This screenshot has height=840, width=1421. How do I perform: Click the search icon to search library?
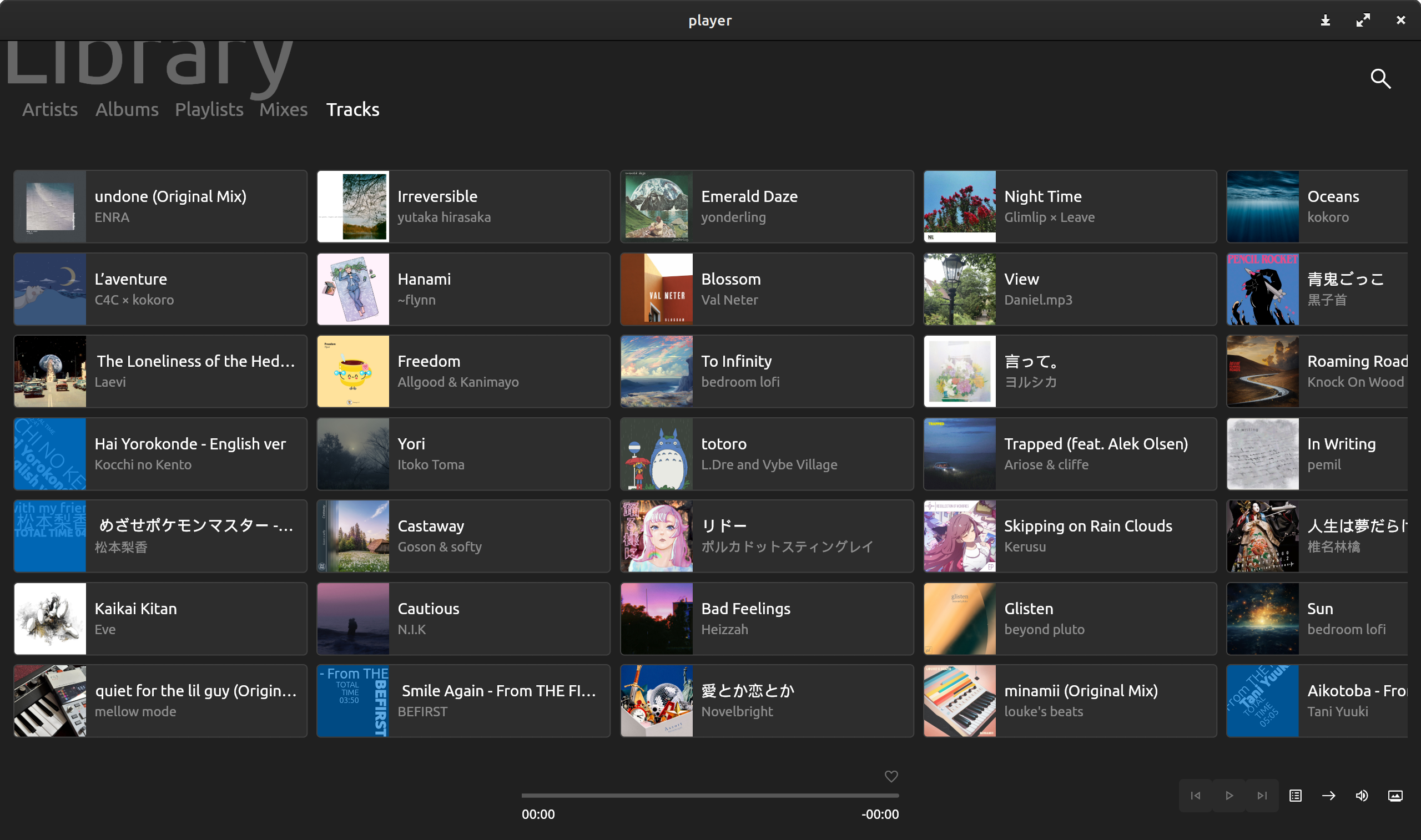[1381, 78]
